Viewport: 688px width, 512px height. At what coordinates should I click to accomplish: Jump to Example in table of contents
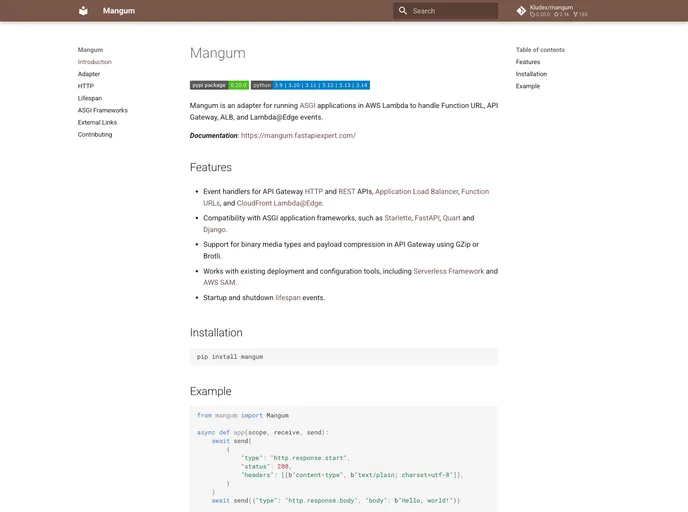528,86
